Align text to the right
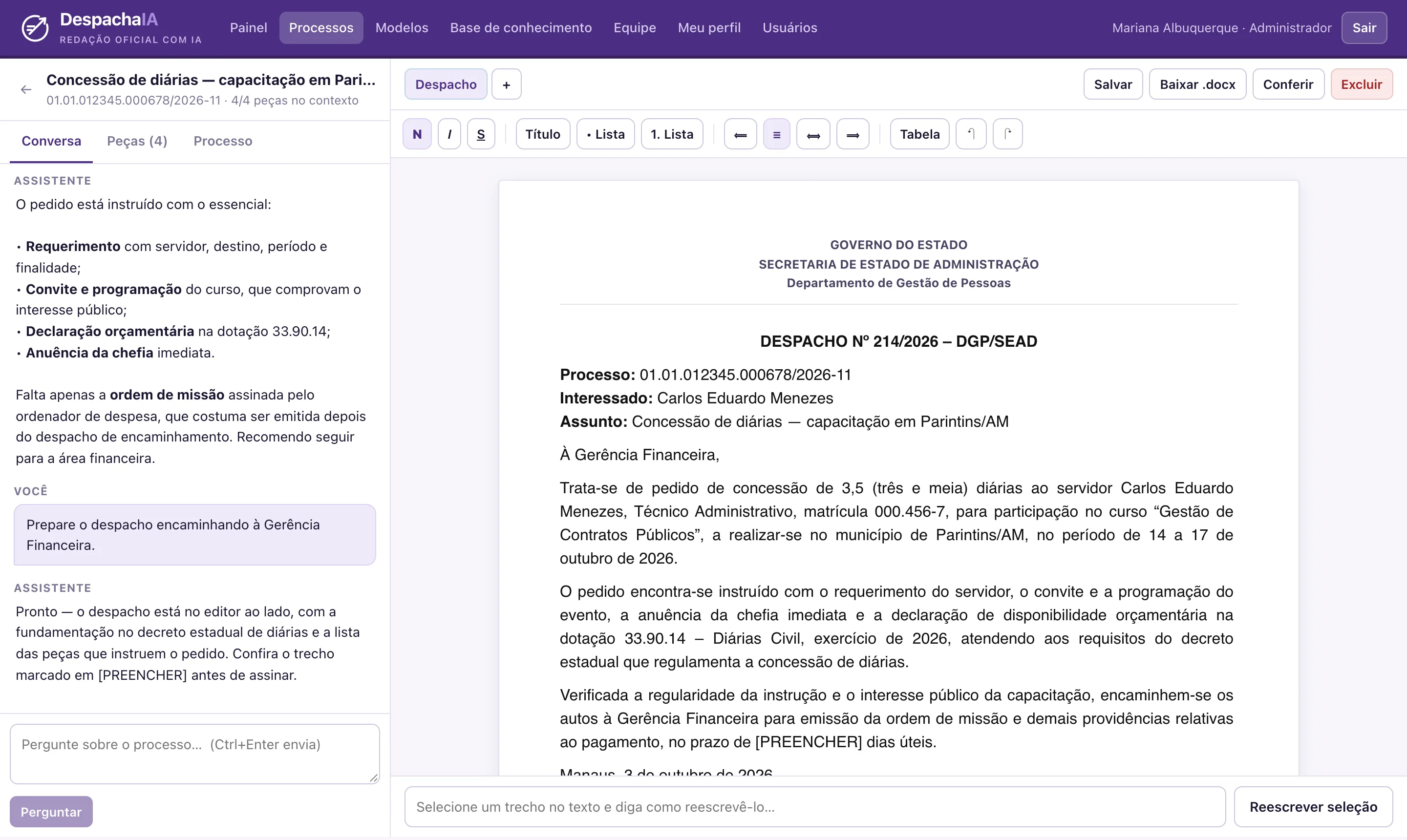Viewport: 1407px width, 840px height. [x=852, y=134]
